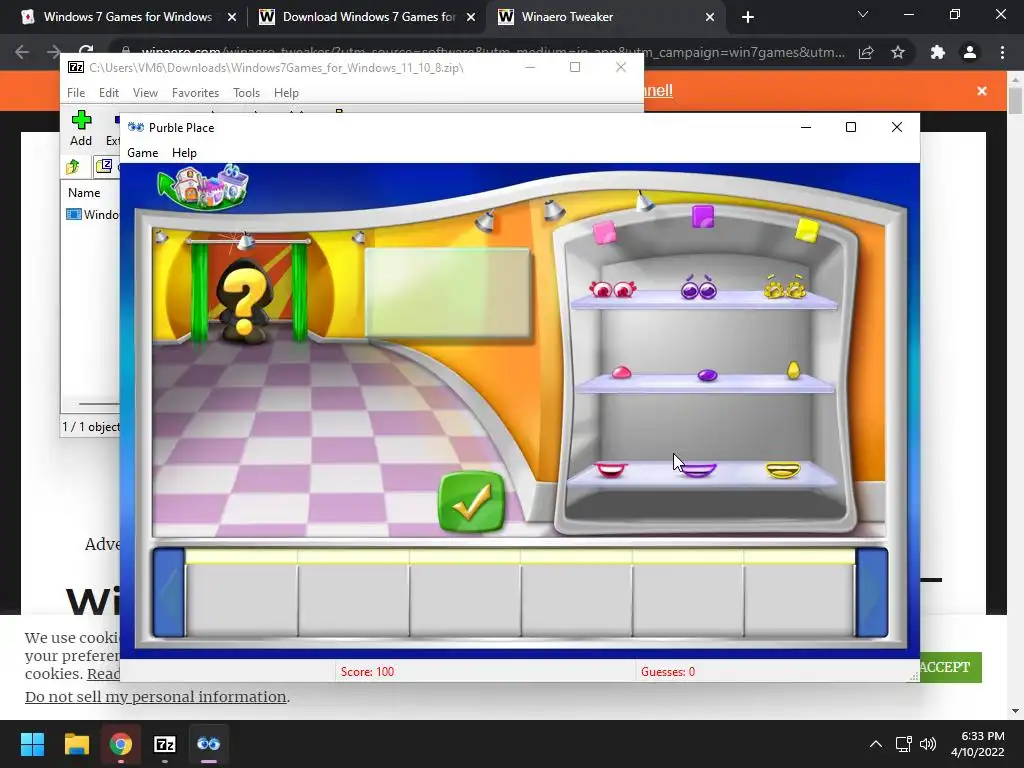Image resolution: width=1024 pixels, height=768 pixels.
Task: Dismiss the orange banner with its X
Action: click(x=982, y=91)
